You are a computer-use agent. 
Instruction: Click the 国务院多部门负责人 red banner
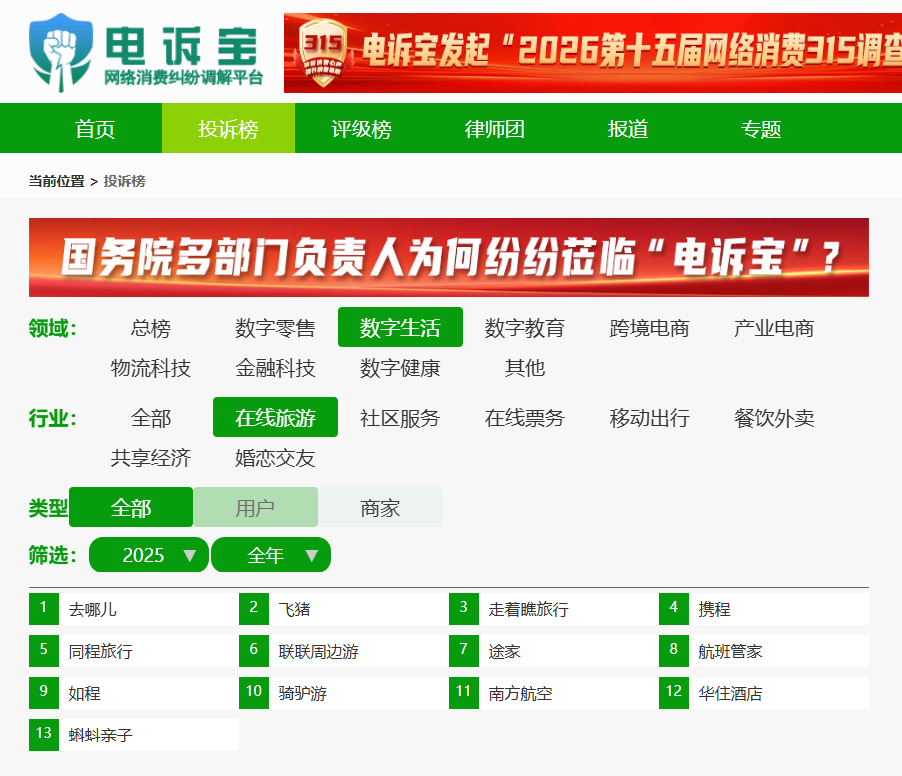[448, 257]
